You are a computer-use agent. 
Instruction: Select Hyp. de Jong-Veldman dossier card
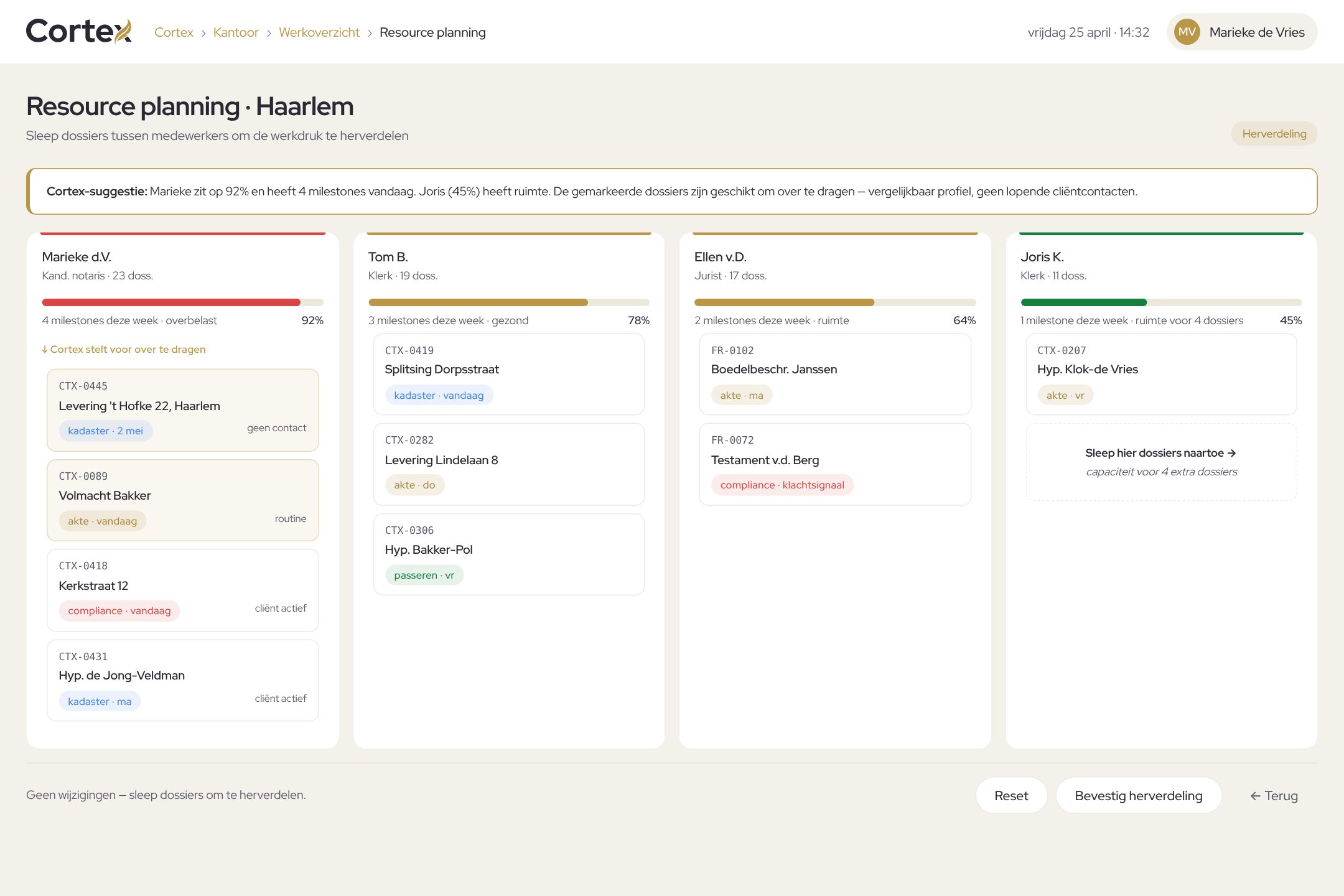point(183,680)
